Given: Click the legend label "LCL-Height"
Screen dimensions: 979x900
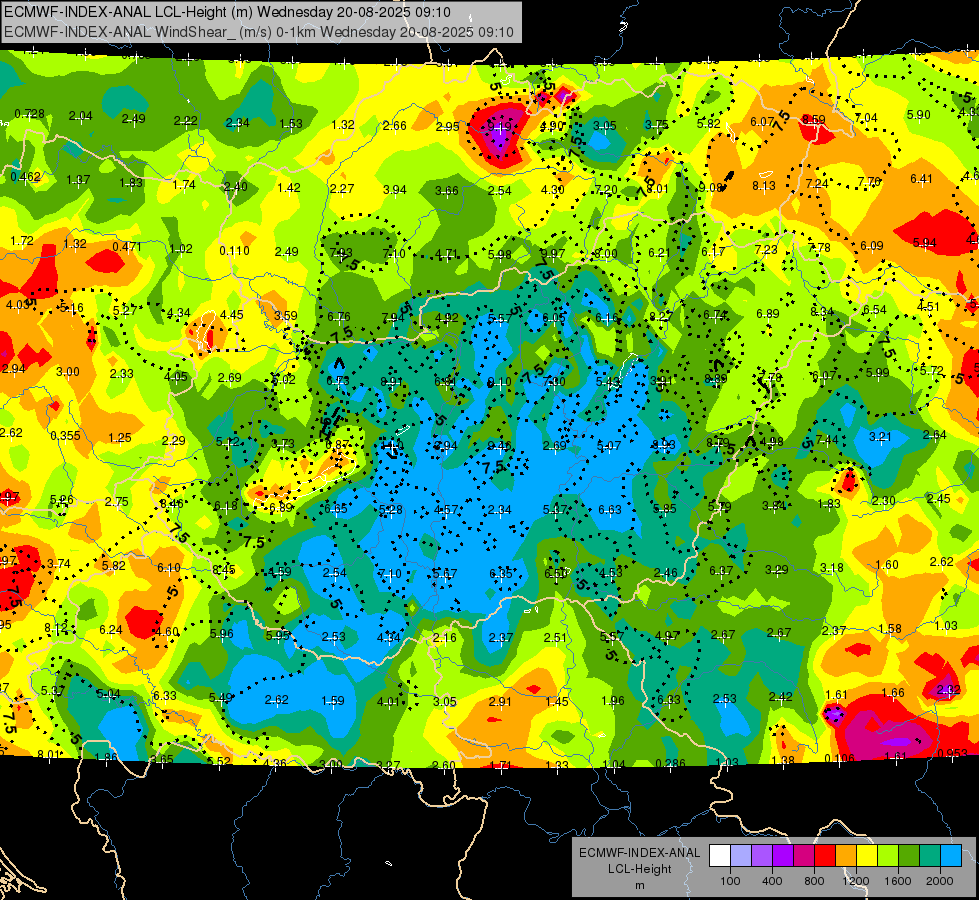Looking at the screenshot, I should 639,869.
